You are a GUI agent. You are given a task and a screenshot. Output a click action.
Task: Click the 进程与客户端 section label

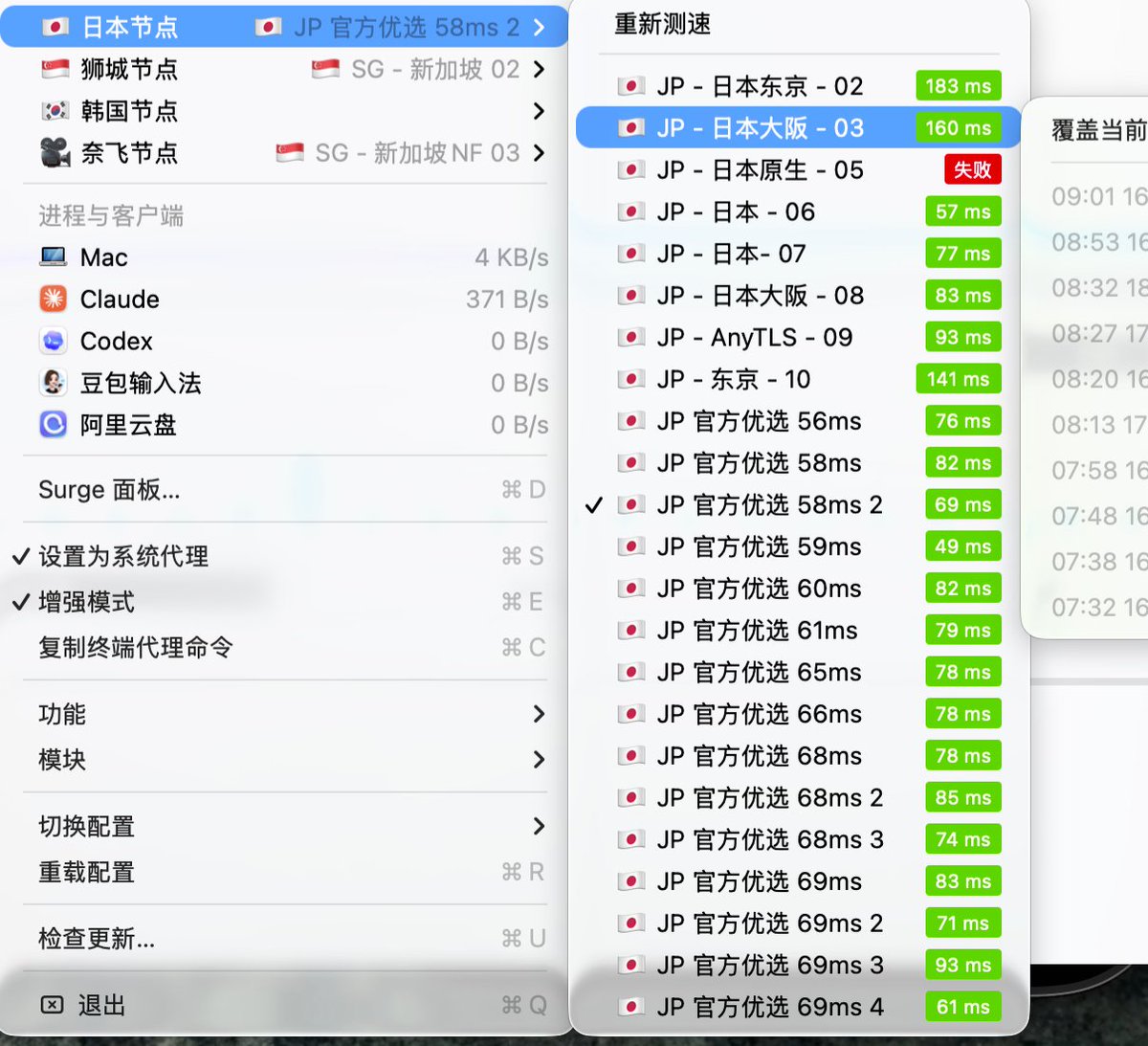[x=111, y=216]
